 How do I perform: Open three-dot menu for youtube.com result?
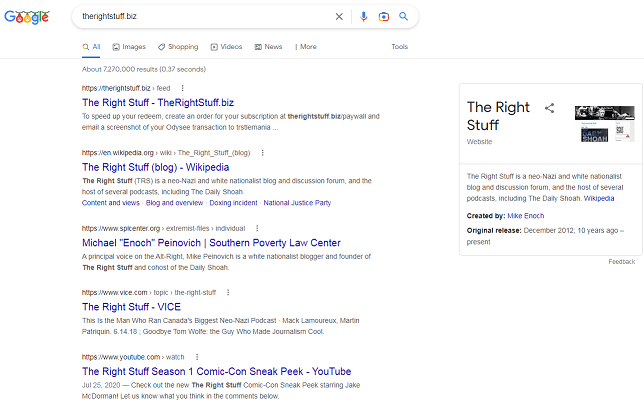(x=197, y=357)
